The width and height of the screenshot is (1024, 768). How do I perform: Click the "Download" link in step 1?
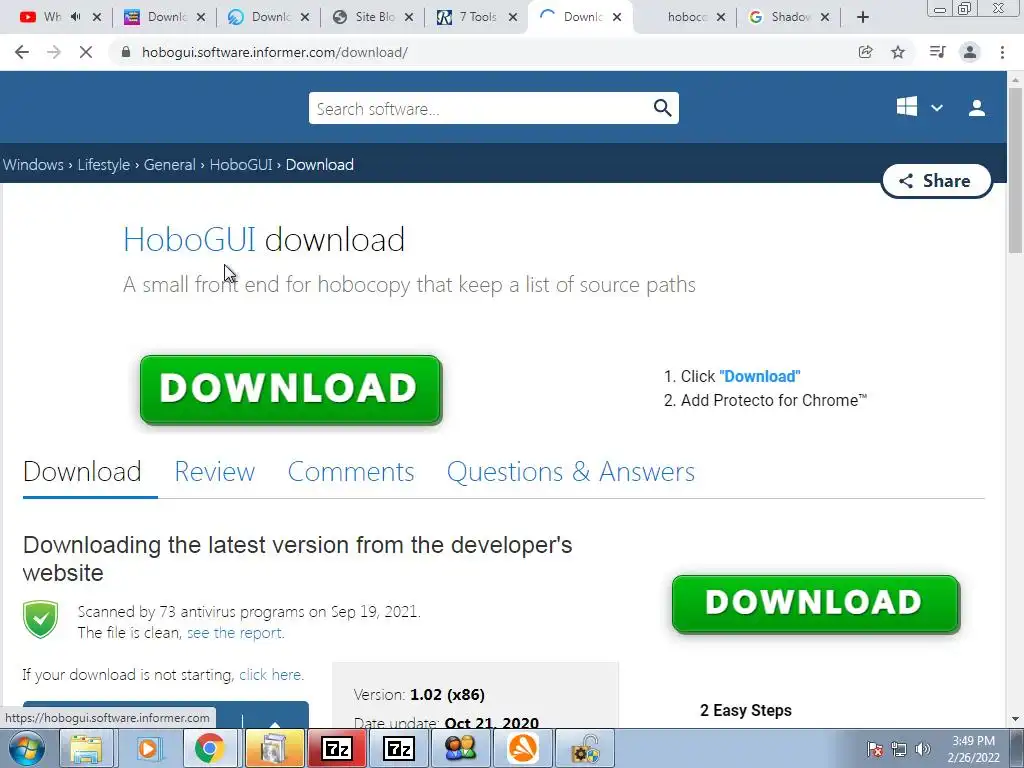[760, 376]
